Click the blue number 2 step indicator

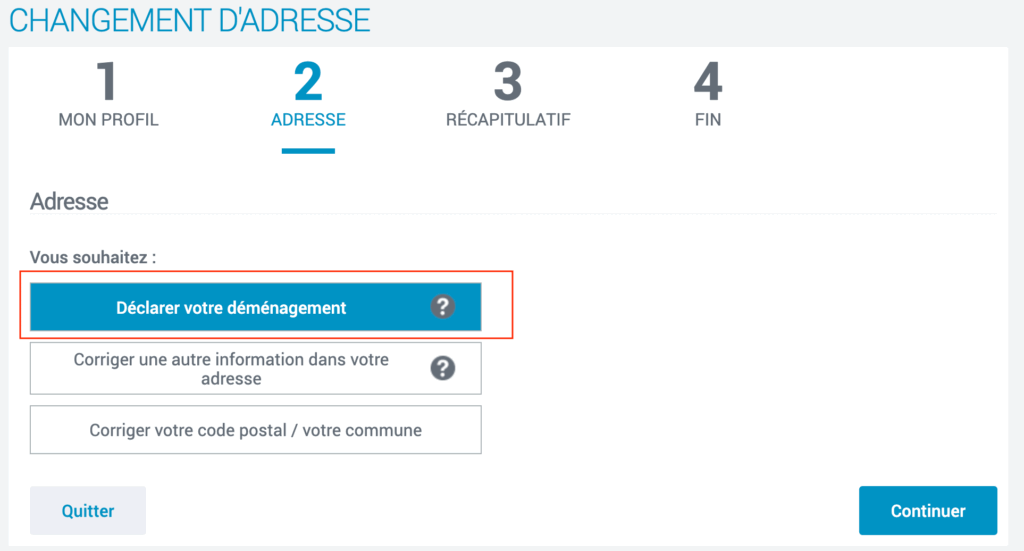[308, 81]
